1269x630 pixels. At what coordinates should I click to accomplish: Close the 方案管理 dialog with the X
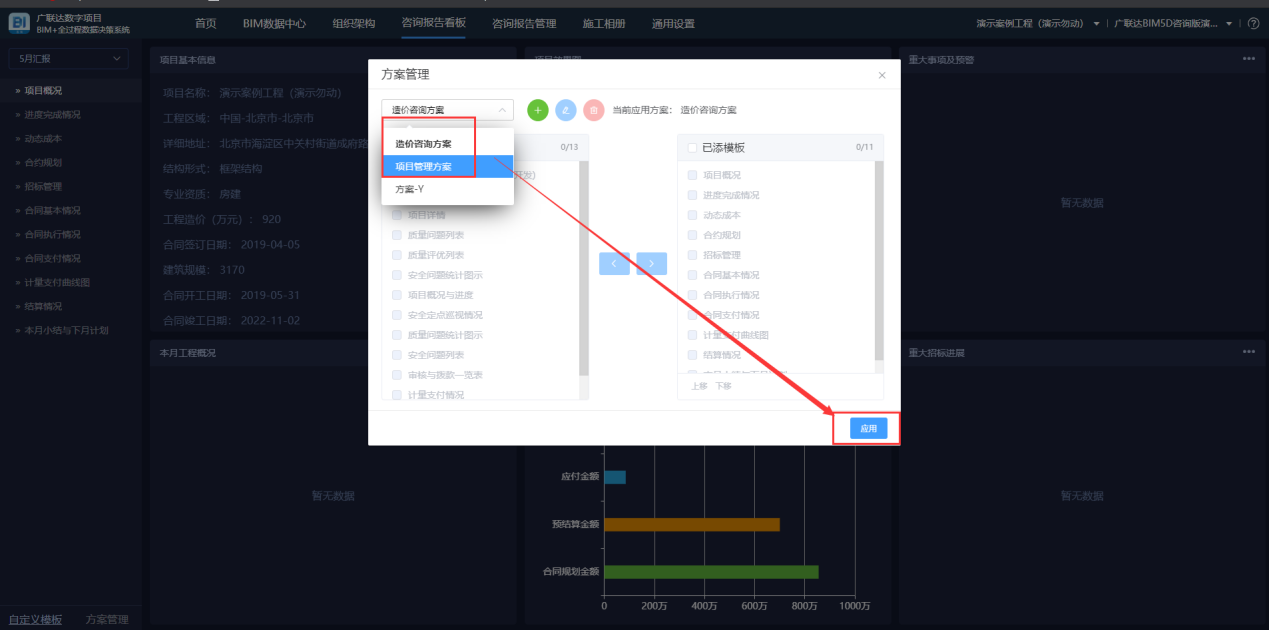[881, 75]
